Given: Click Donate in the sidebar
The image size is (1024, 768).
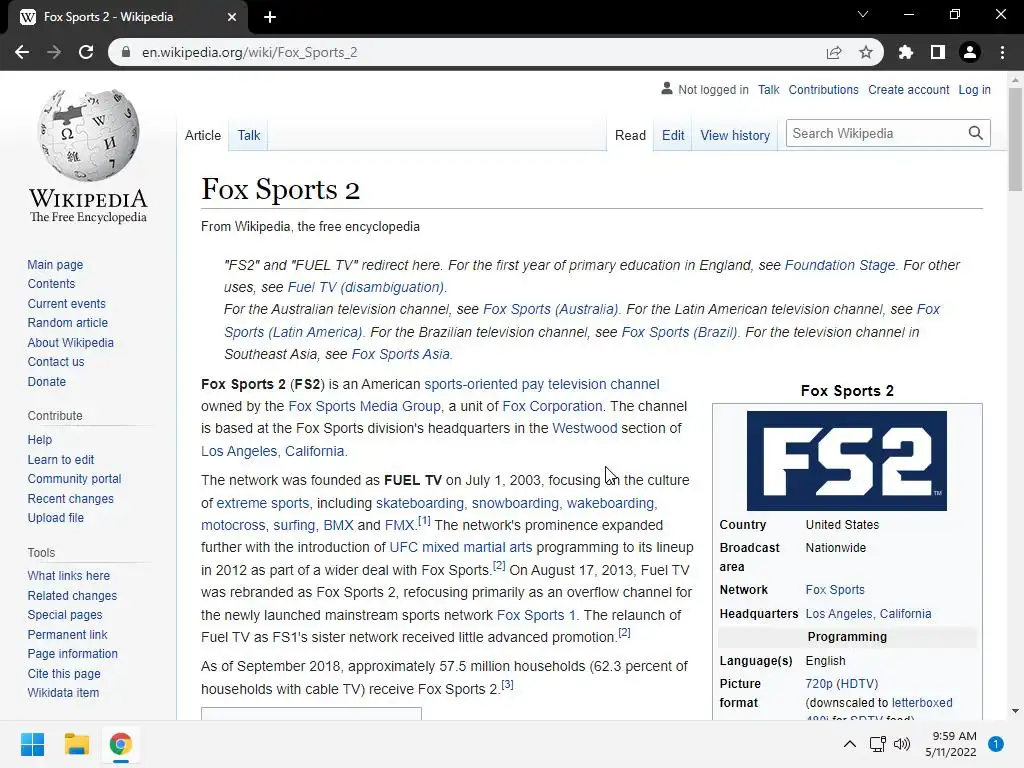Looking at the screenshot, I should coord(46,381).
